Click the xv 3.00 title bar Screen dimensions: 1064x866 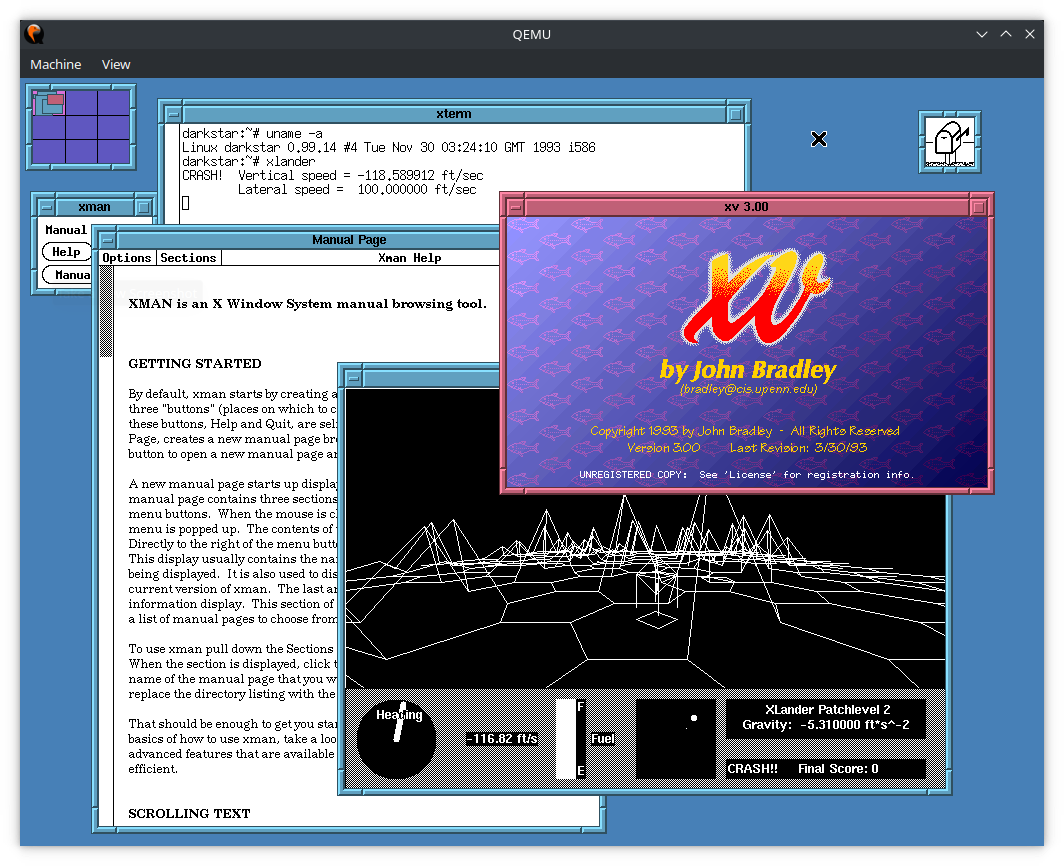(x=746, y=207)
